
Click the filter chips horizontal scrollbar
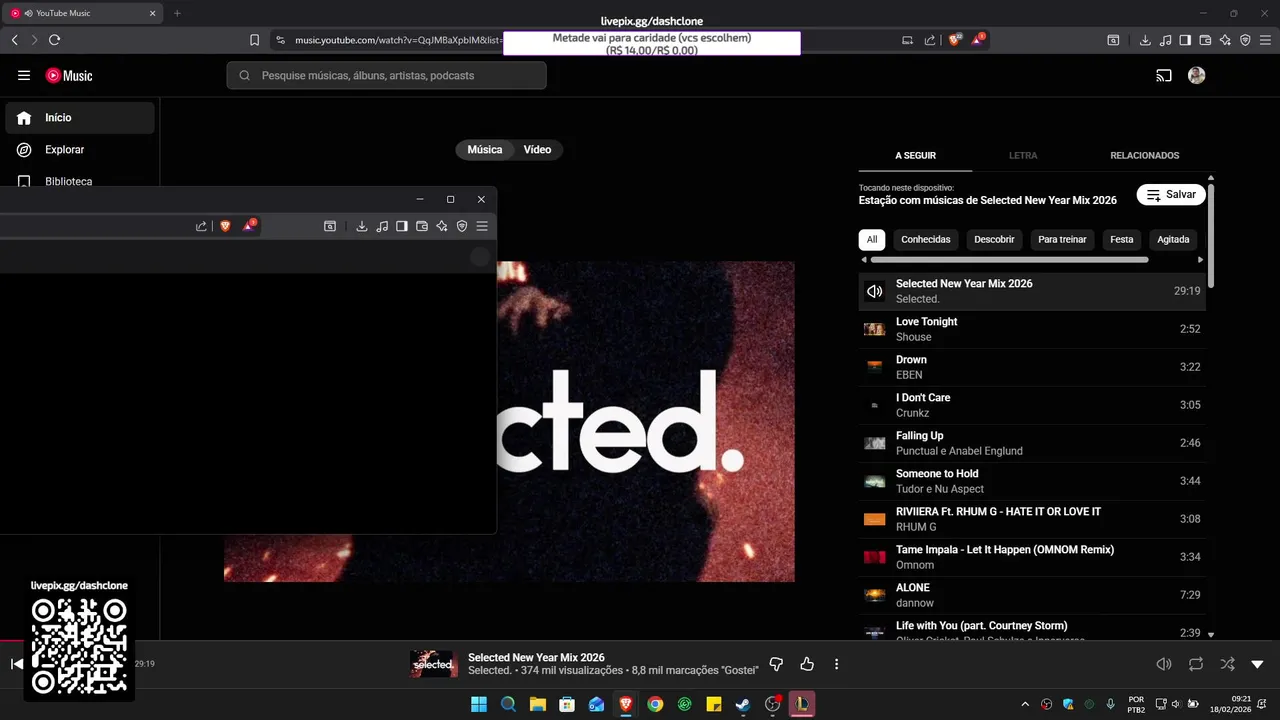[1010, 260]
